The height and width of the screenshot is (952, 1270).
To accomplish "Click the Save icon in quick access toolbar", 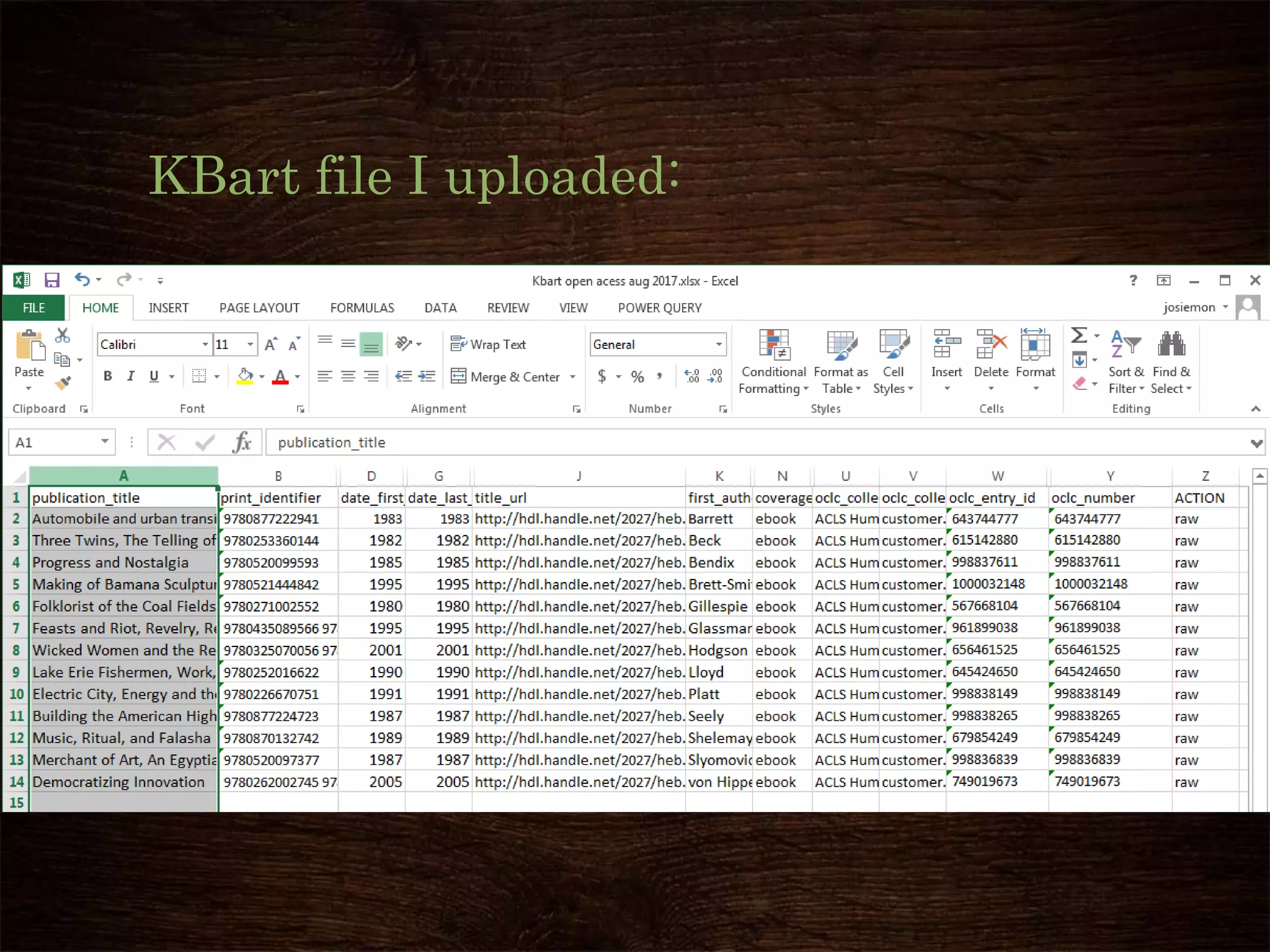I will 52,281.
